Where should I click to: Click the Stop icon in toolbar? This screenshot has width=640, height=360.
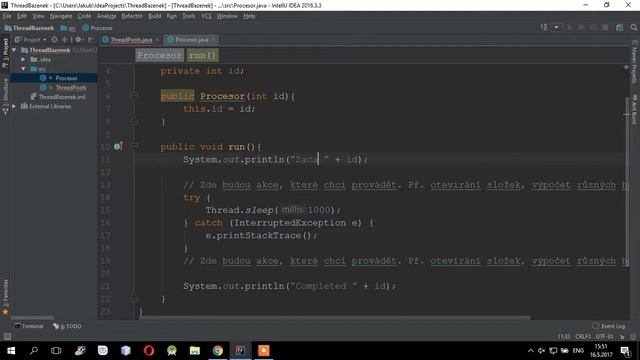point(605,27)
